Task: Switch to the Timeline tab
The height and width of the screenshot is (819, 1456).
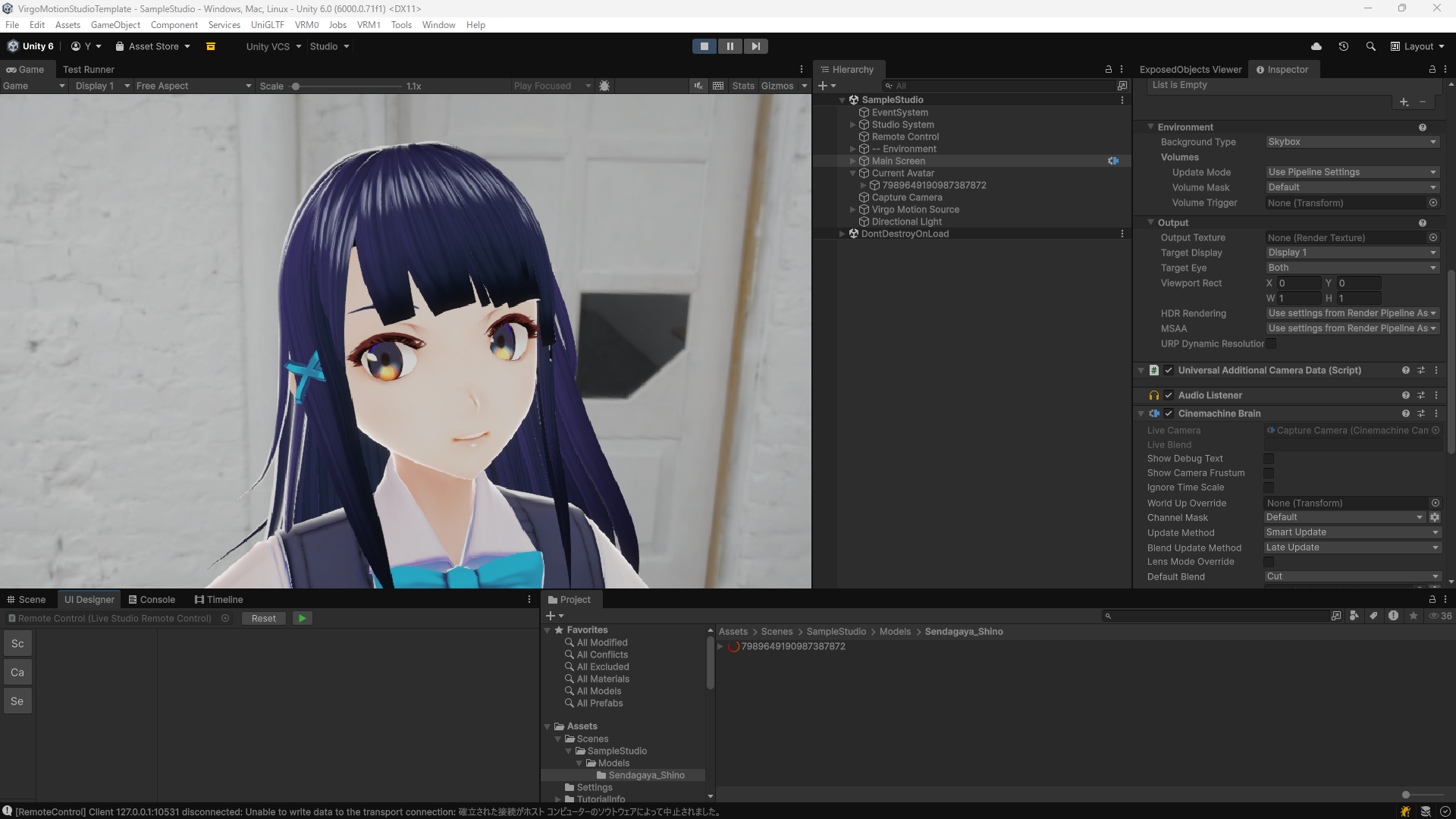Action: pyautogui.click(x=218, y=599)
